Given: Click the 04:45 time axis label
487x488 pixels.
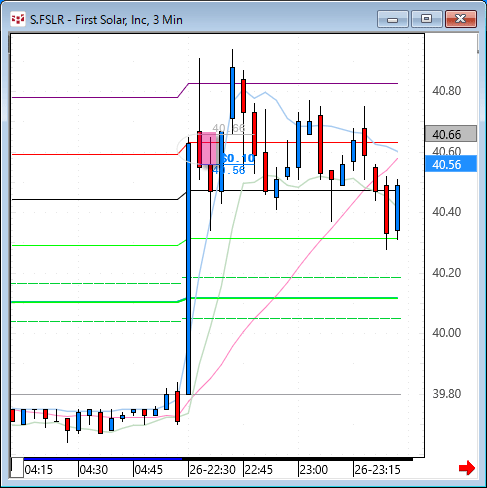Looking at the screenshot, I should (149, 470).
